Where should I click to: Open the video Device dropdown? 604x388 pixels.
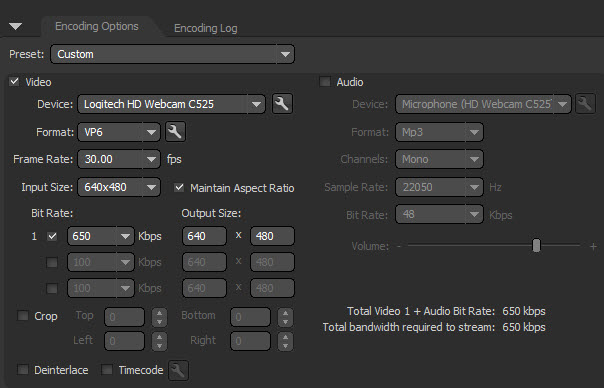click(x=171, y=104)
